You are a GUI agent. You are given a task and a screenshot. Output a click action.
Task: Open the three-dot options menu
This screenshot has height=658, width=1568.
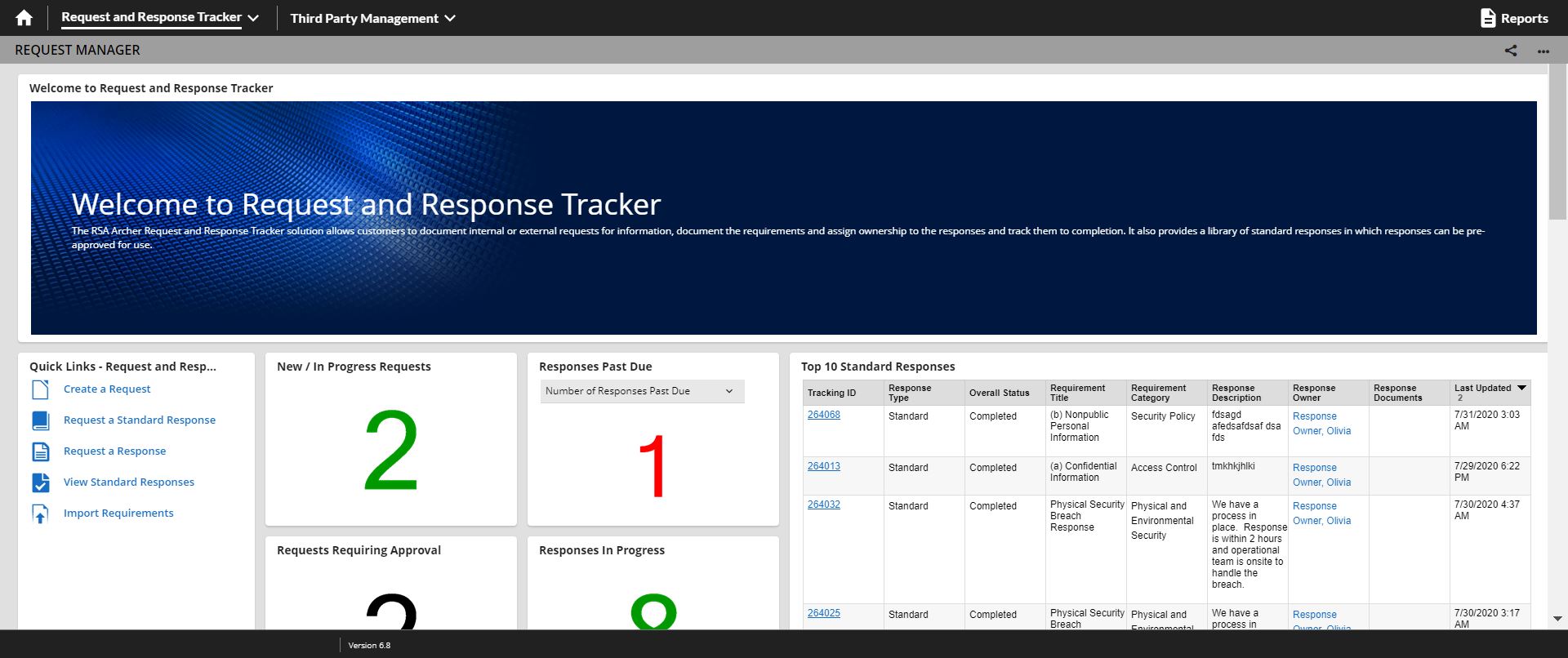coord(1543,51)
